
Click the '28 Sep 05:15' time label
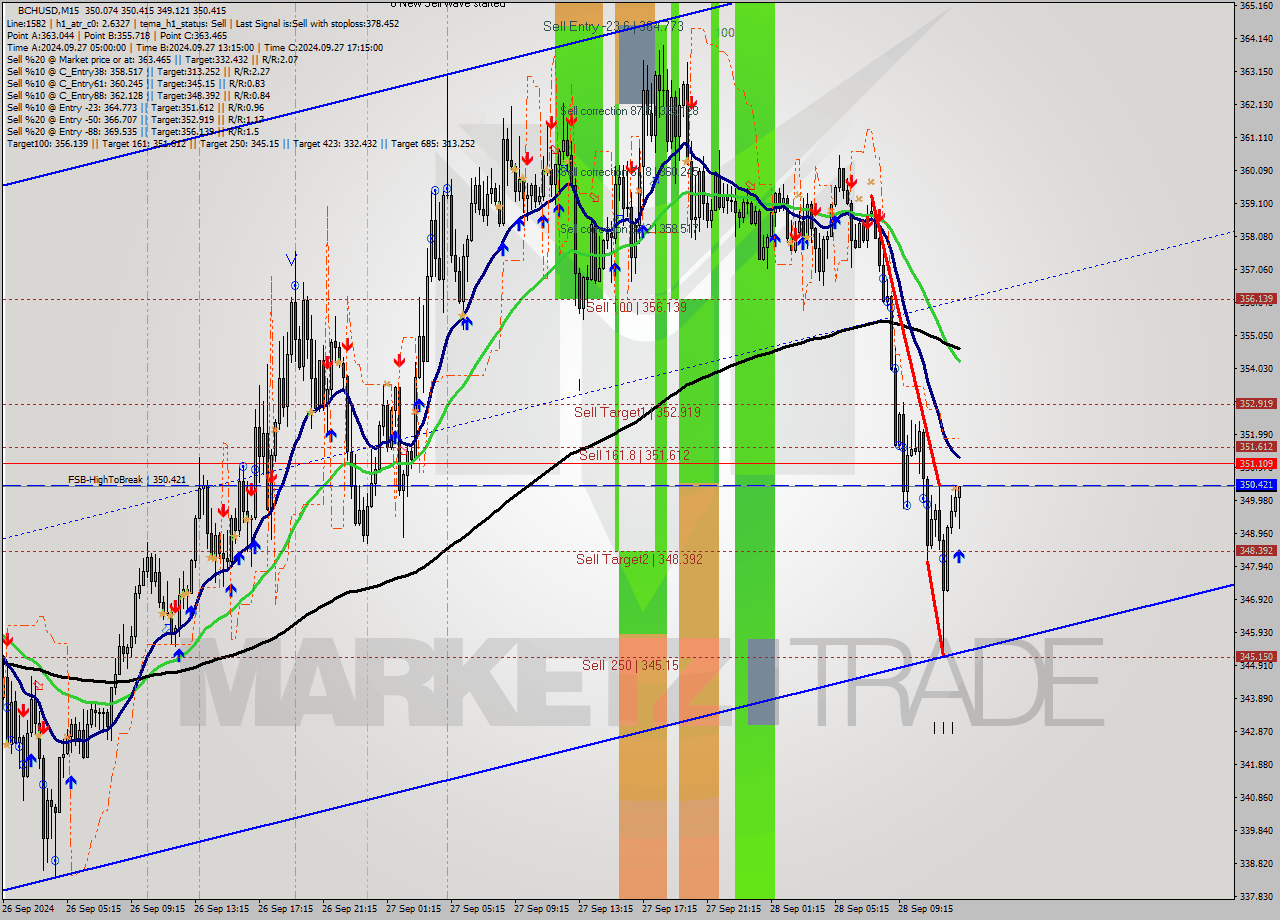tap(861, 910)
